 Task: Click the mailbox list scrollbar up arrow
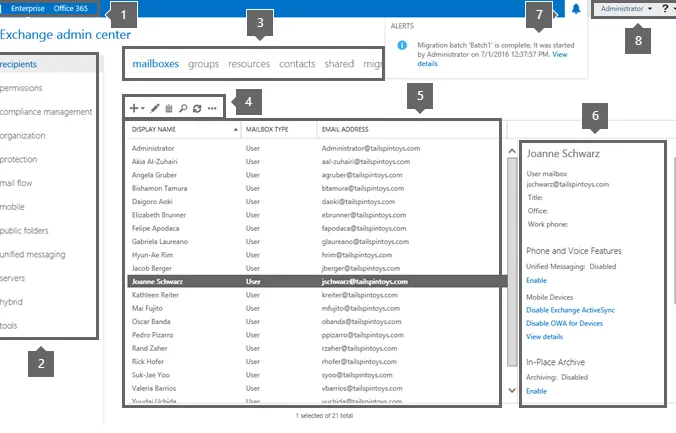(x=512, y=151)
